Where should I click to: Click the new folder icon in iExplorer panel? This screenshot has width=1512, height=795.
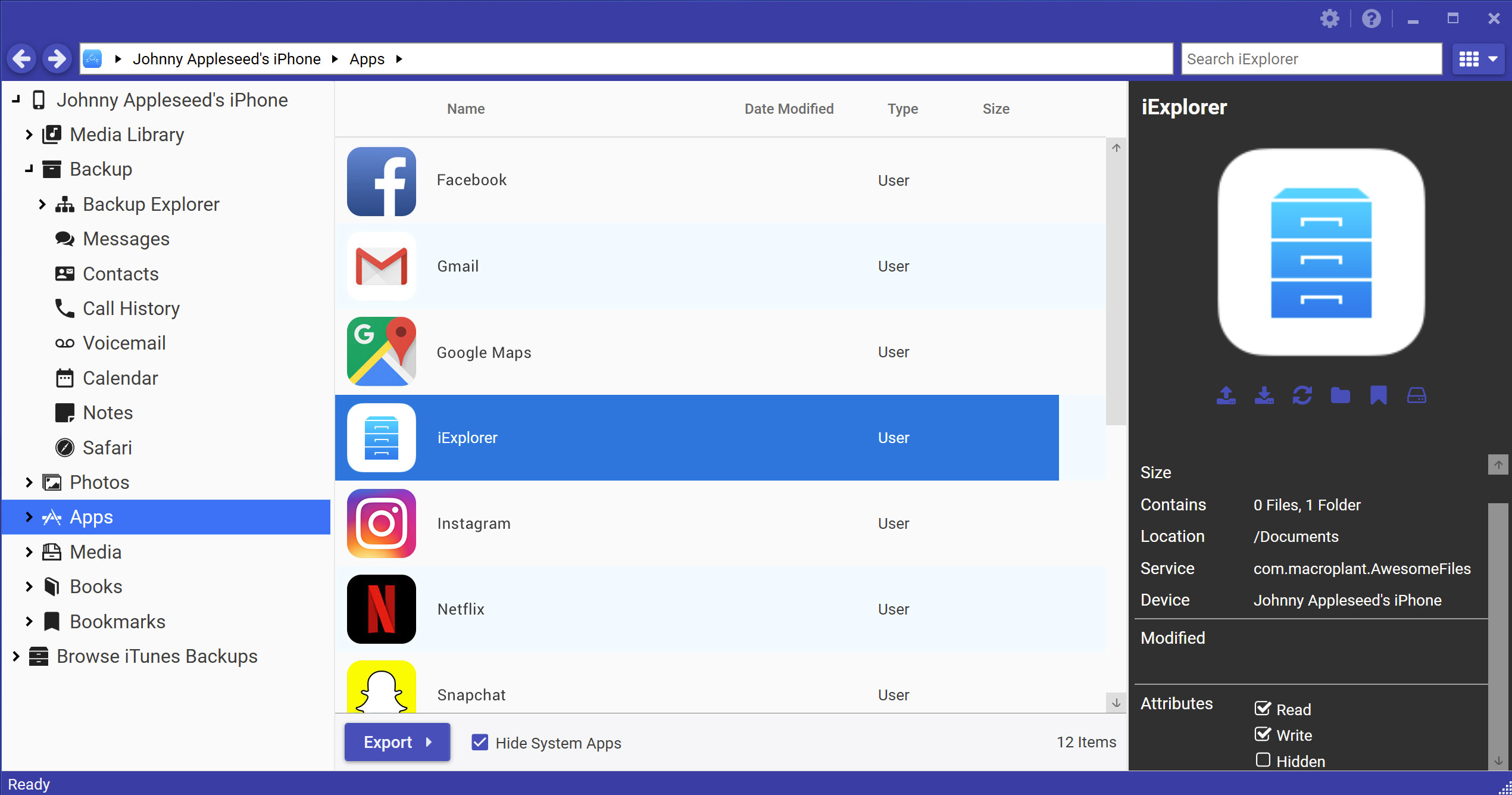point(1340,395)
